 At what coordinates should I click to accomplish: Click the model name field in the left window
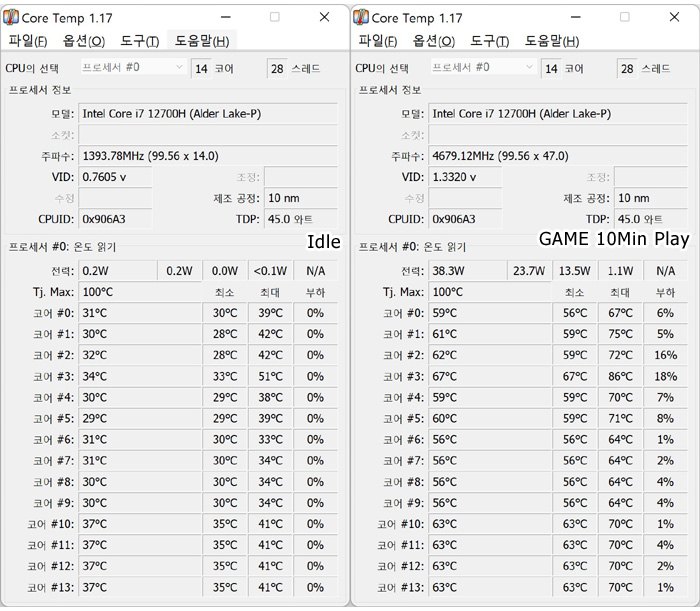point(207,114)
